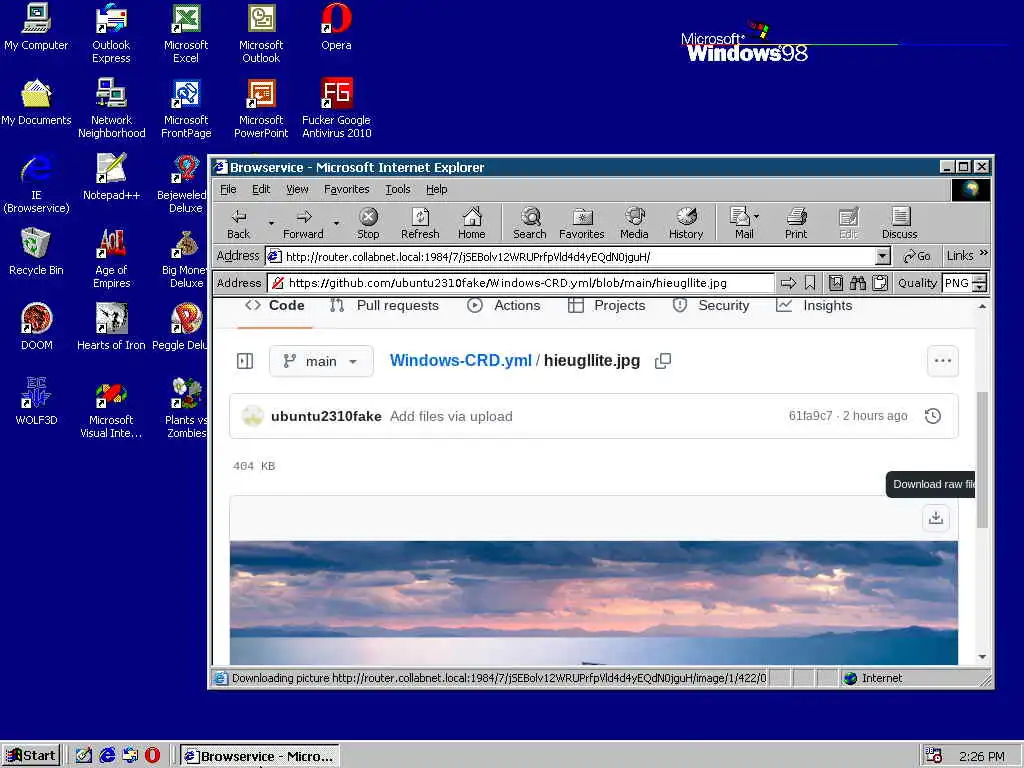Image resolution: width=1024 pixels, height=768 pixels.
Task: Show browsing History
Action: coord(686,223)
